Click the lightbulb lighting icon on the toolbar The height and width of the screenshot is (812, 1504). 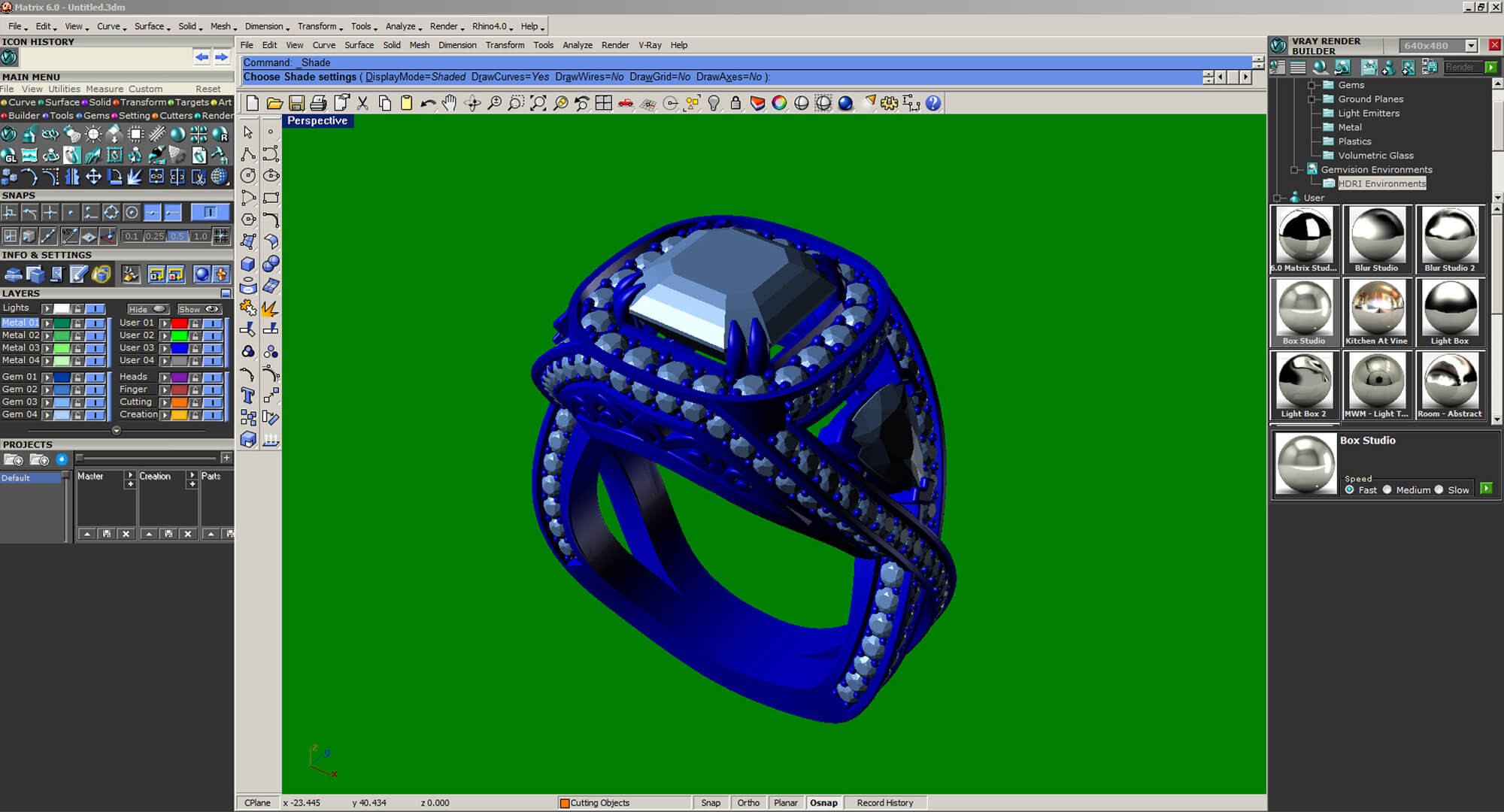tap(713, 103)
